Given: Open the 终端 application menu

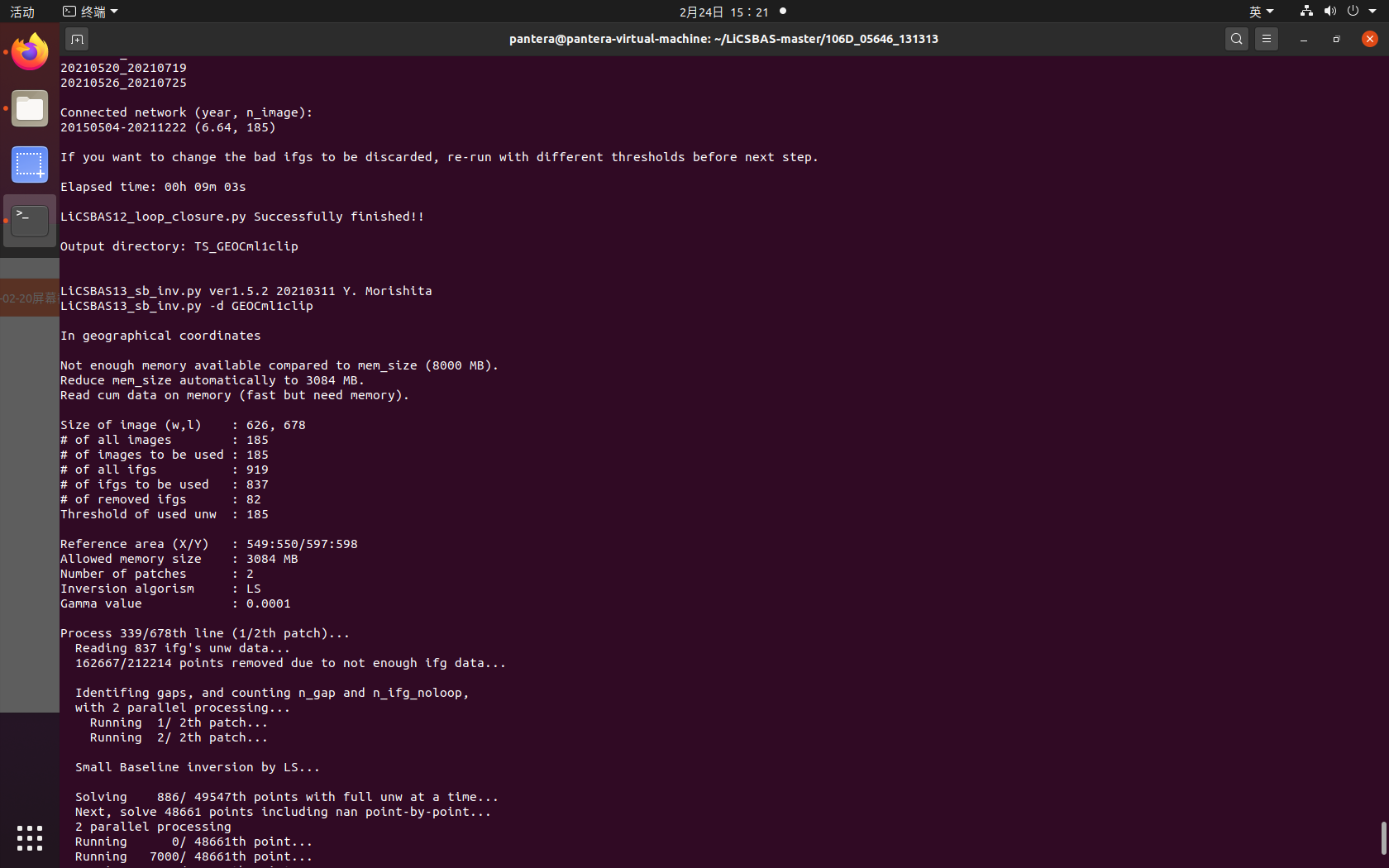Looking at the screenshot, I should pyautogui.click(x=88, y=12).
